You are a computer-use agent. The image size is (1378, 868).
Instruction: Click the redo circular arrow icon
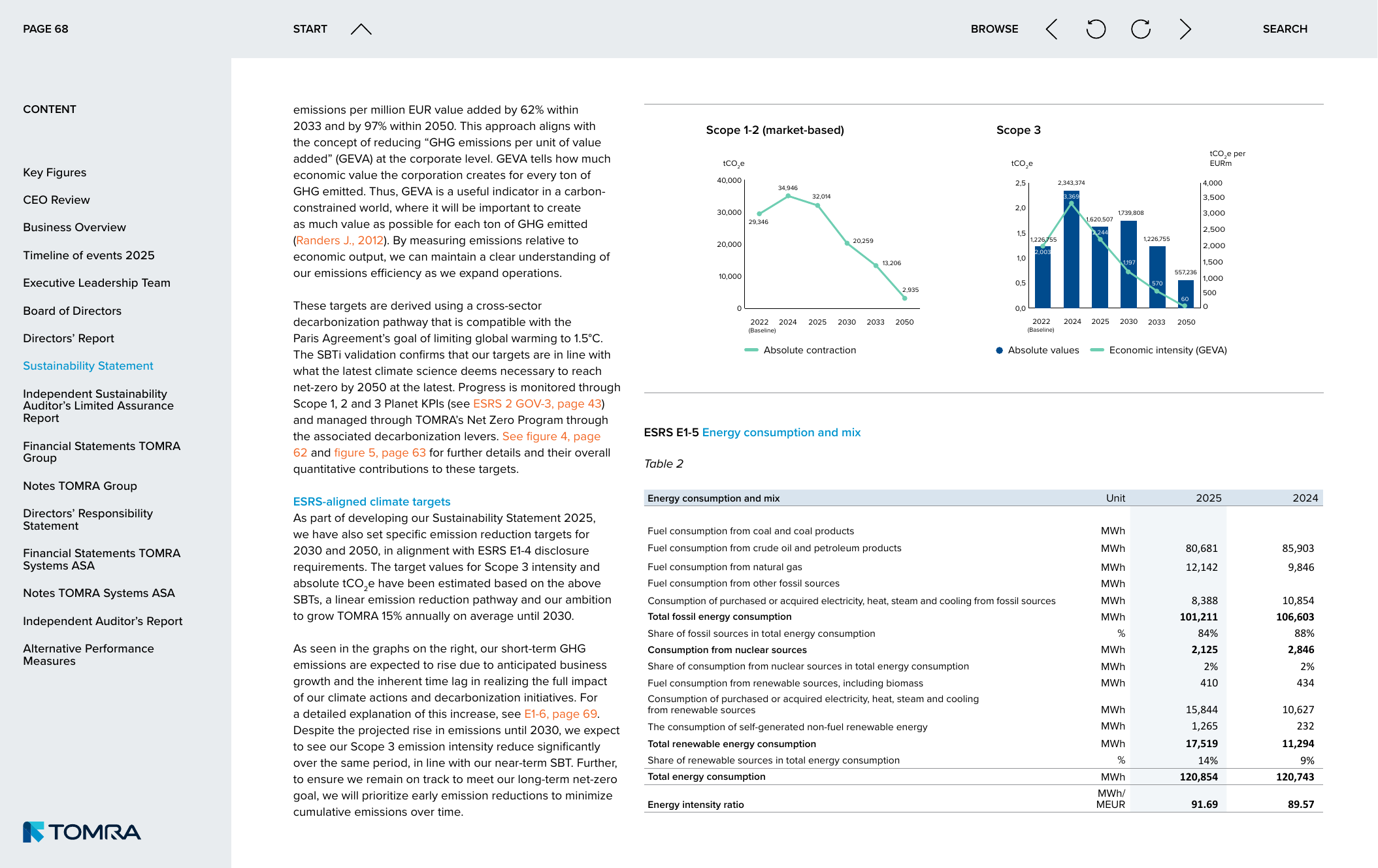click(1141, 29)
